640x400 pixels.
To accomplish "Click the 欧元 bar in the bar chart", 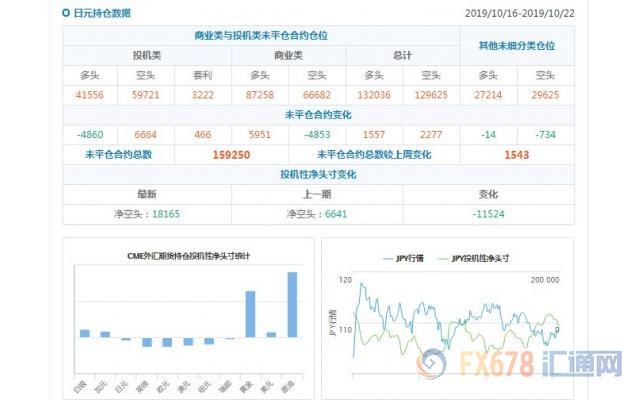I will tap(167, 342).
